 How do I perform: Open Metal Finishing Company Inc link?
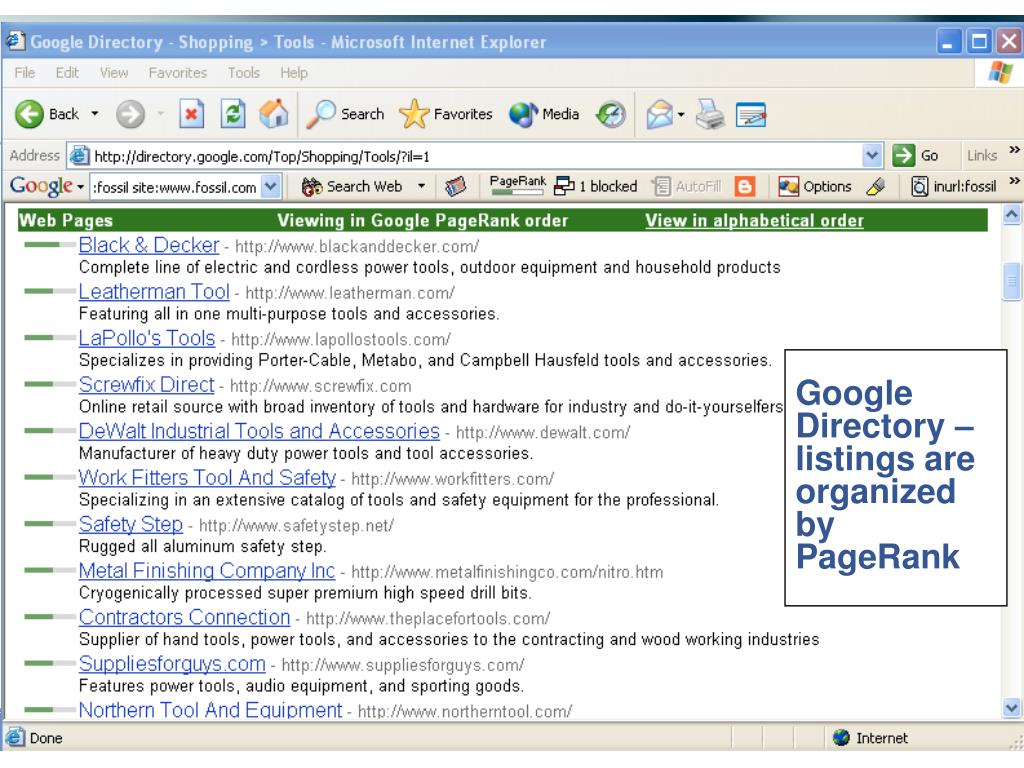point(207,571)
